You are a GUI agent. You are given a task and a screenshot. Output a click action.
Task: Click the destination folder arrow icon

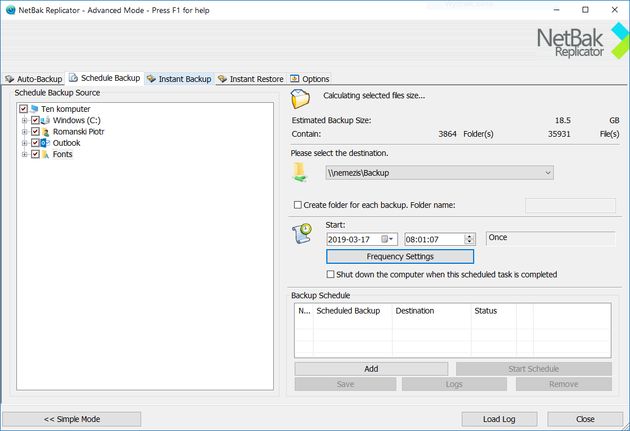(299, 172)
